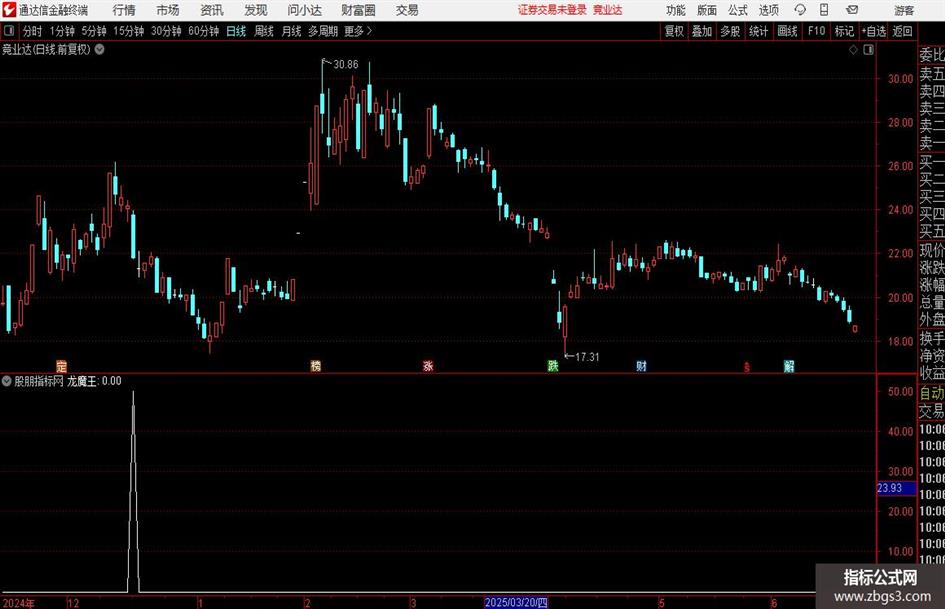Image resolution: width=945 pixels, height=609 pixels.
Task: Click the 跌 event marker icon
Action: (x=553, y=366)
